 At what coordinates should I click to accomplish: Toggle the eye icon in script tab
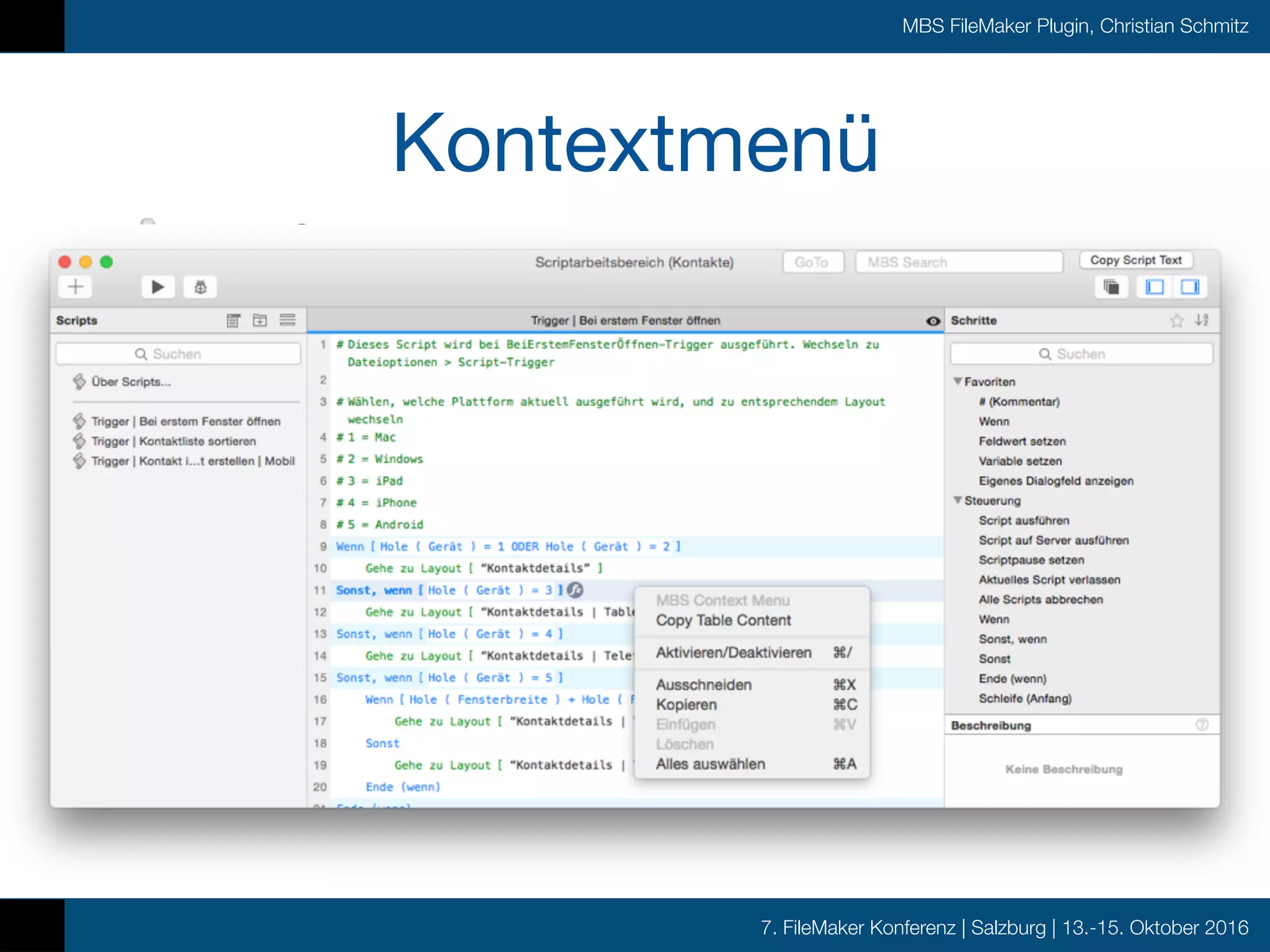pyautogui.click(x=933, y=320)
